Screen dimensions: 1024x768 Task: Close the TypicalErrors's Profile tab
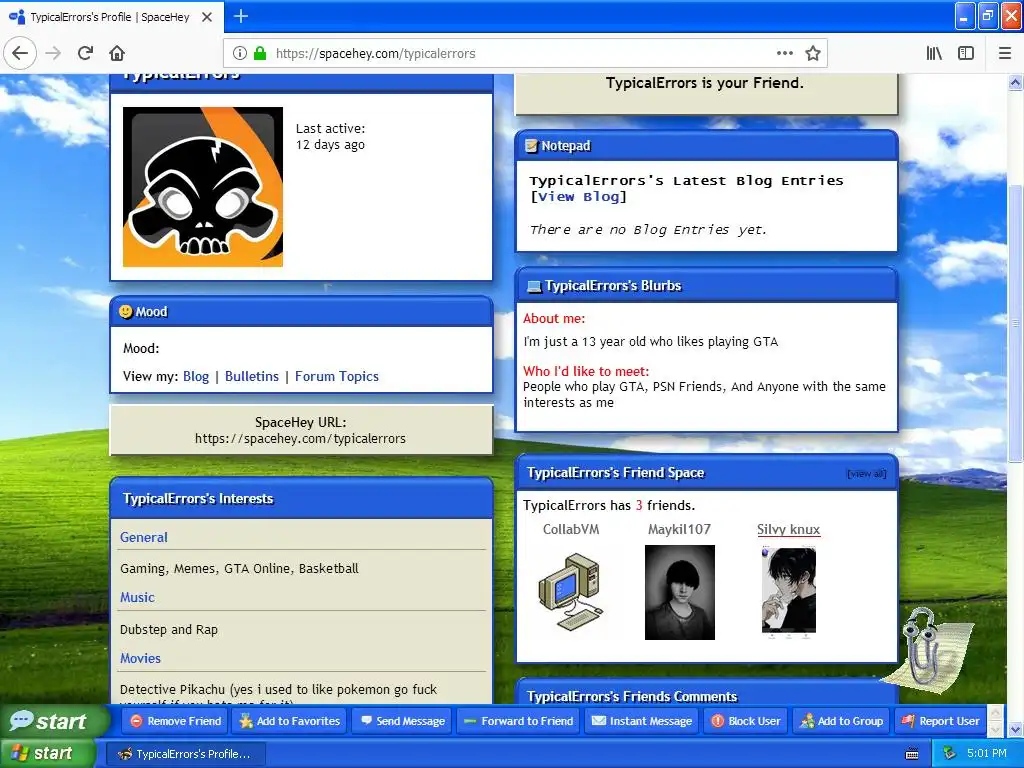point(207,17)
